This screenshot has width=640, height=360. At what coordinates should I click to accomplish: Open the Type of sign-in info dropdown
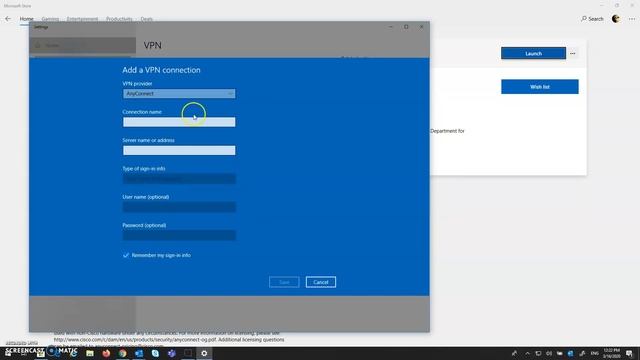179,178
